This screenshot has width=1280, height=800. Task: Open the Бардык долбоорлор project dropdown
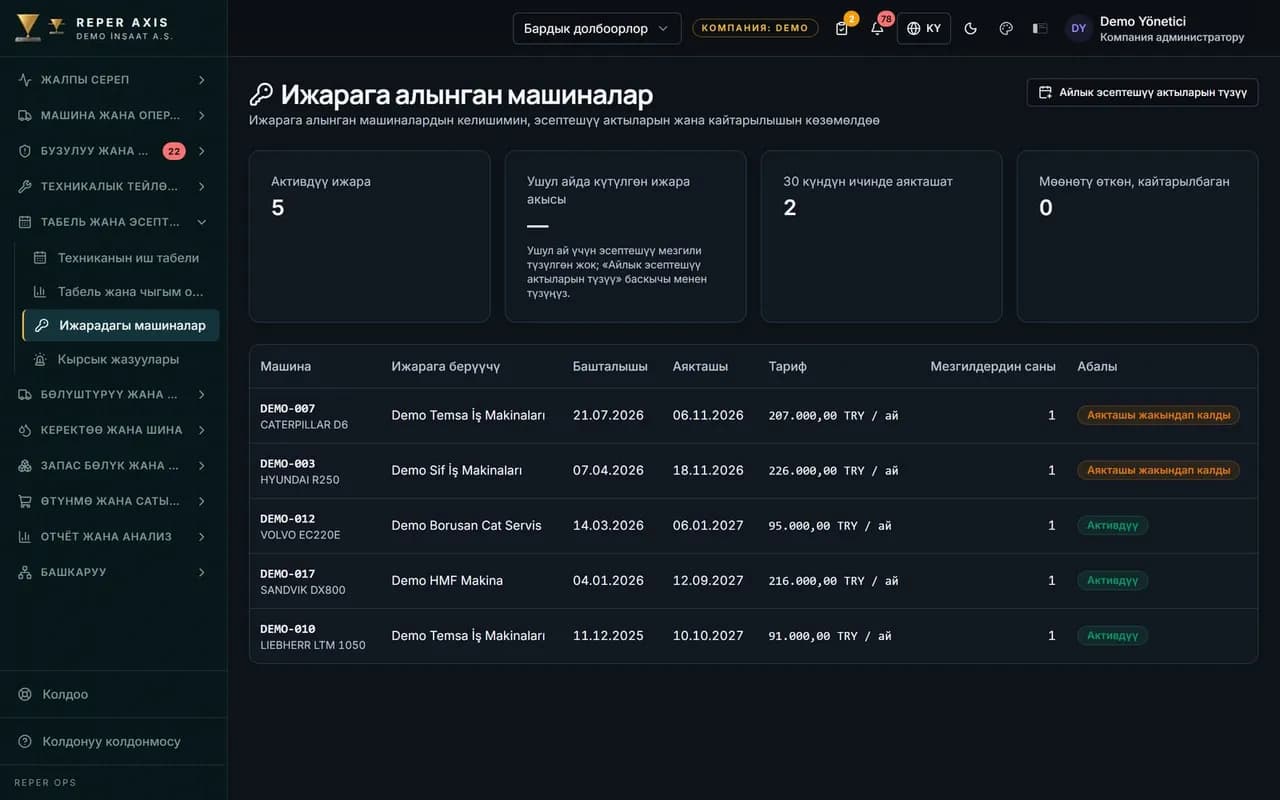[597, 28]
